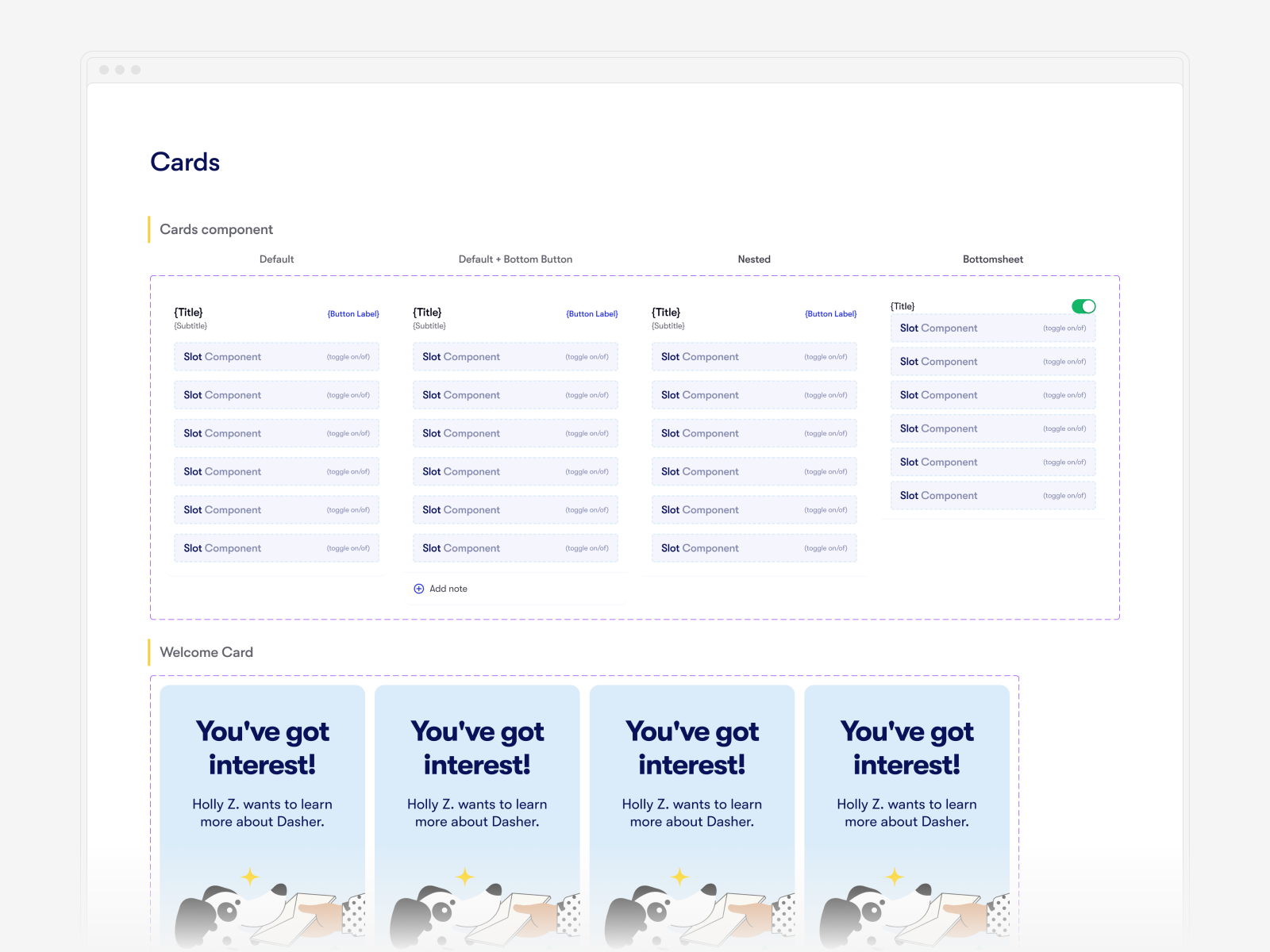Select the first Slot Component in Bottomsheet card

[x=993, y=328]
